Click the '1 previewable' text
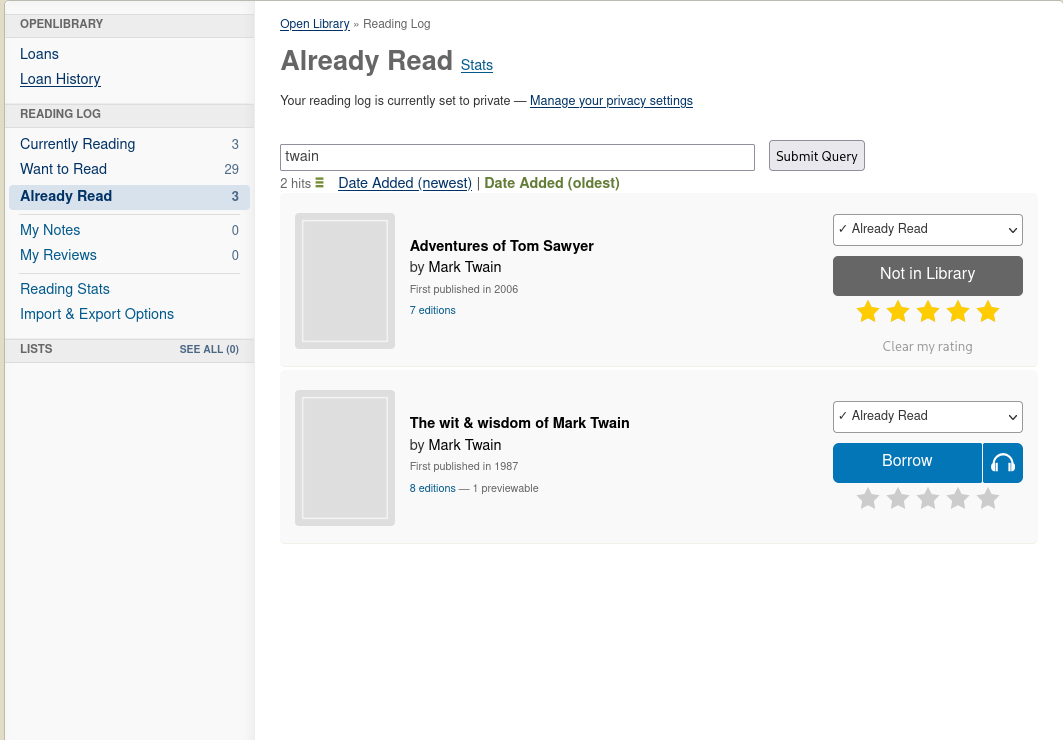Screen dimensions: 1063x740 point(506,489)
